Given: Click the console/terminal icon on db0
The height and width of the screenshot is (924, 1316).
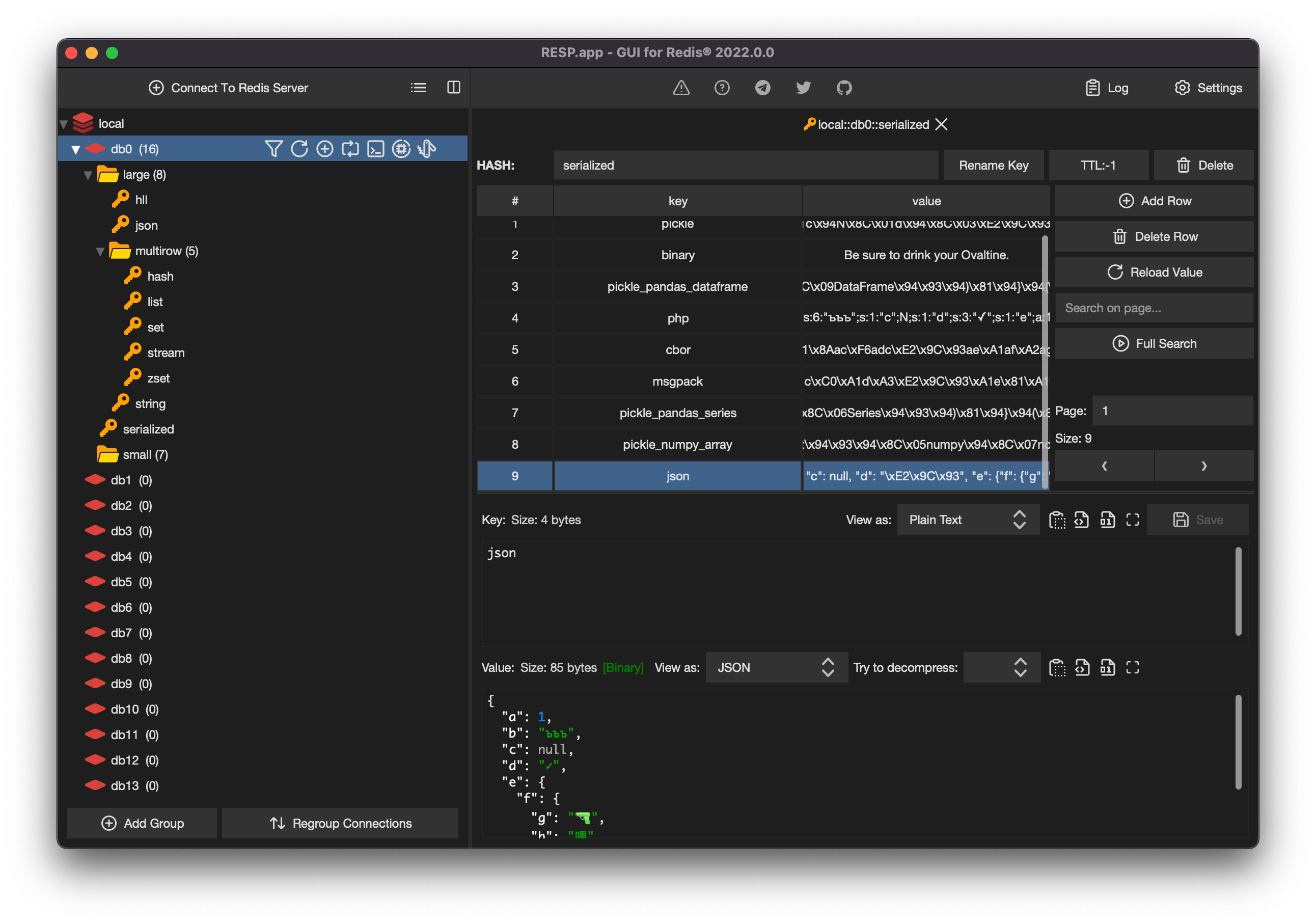Looking at the screenshot, I should click(375, 148).
